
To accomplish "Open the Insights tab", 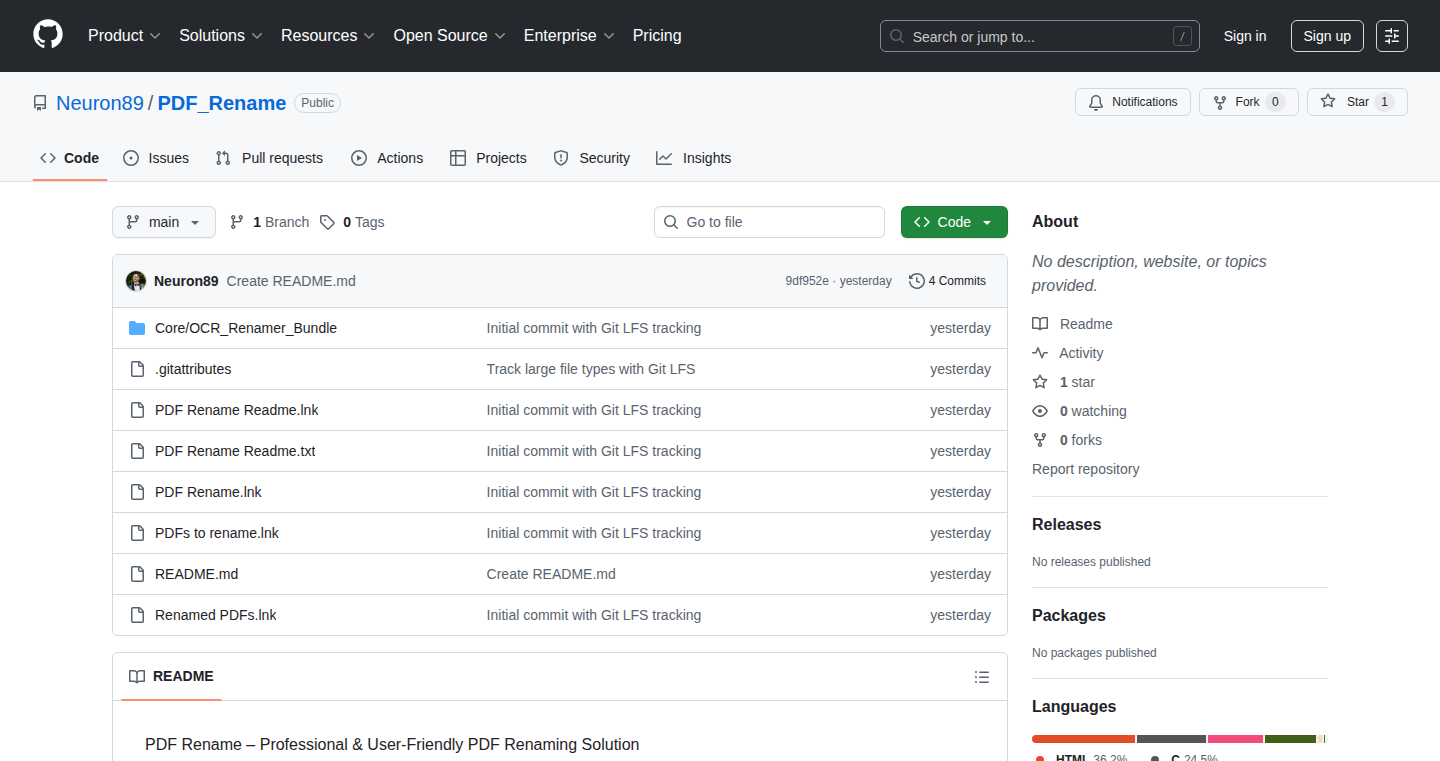I will tap(694, 158).
